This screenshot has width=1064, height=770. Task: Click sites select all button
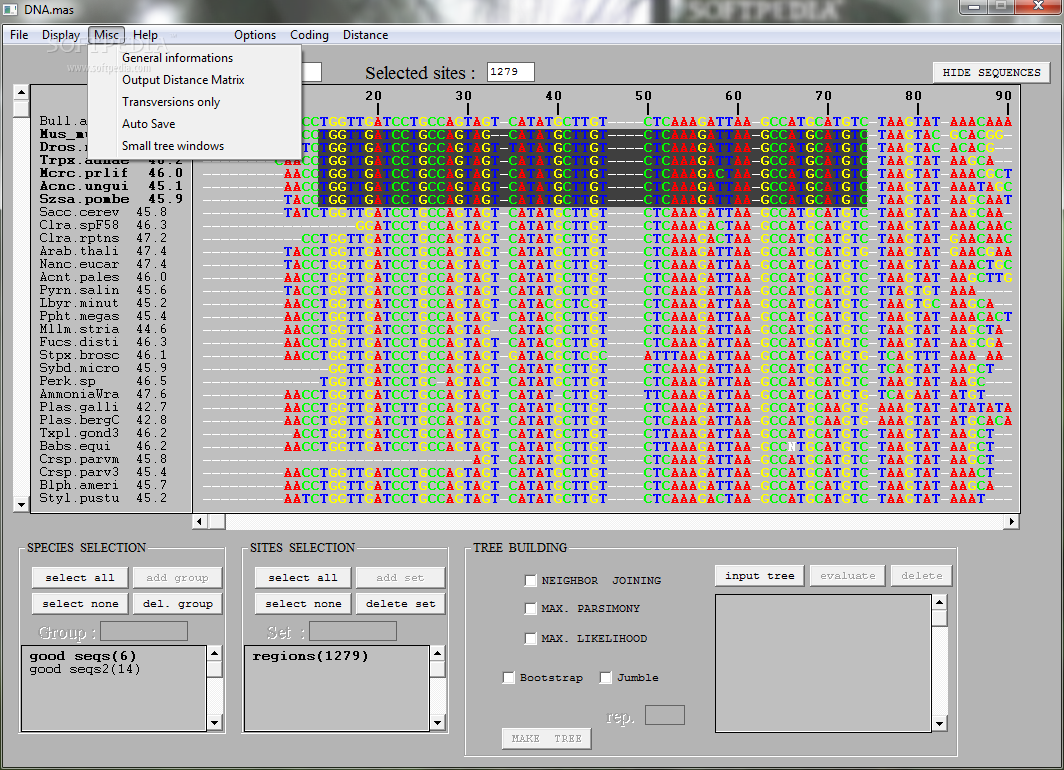point(303,577)
